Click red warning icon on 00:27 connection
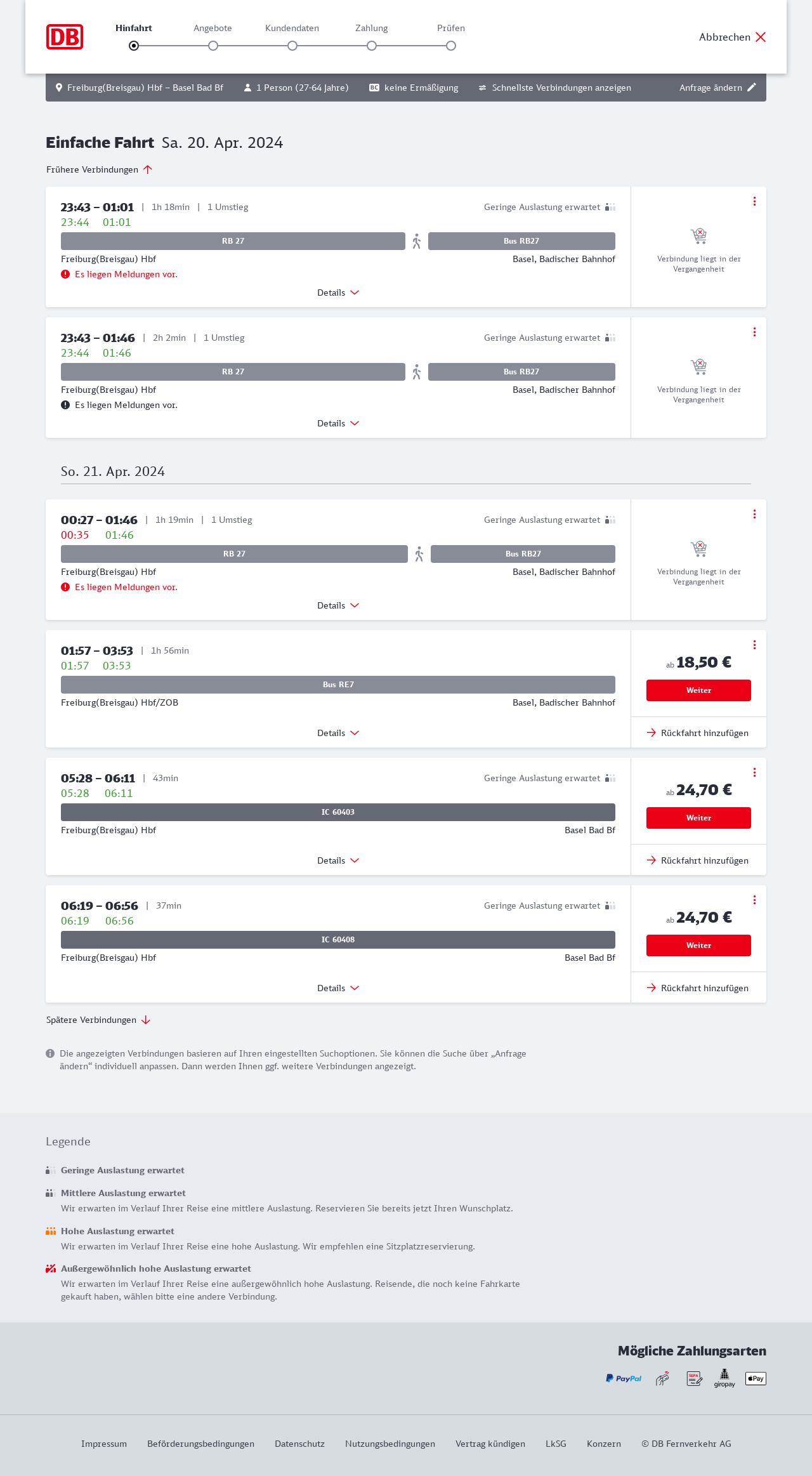The image size is (812, 1476). coord(65,587)
